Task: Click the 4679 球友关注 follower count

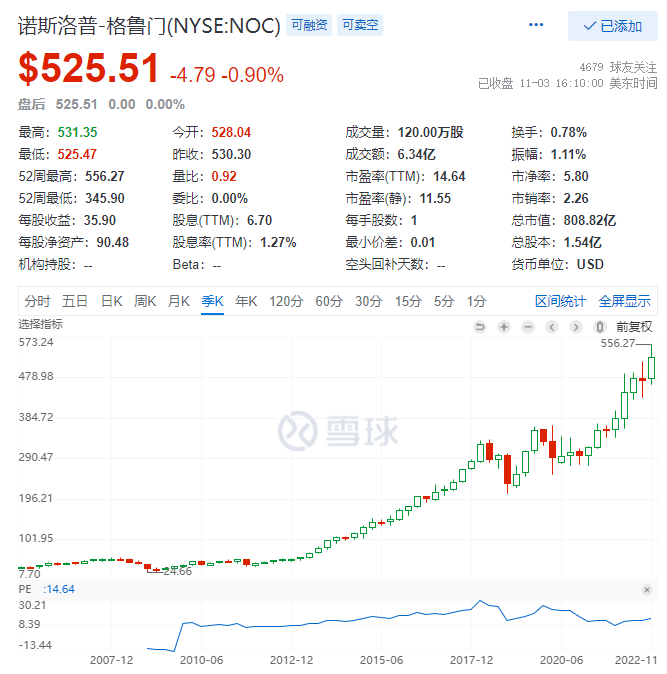Action: 618,67
